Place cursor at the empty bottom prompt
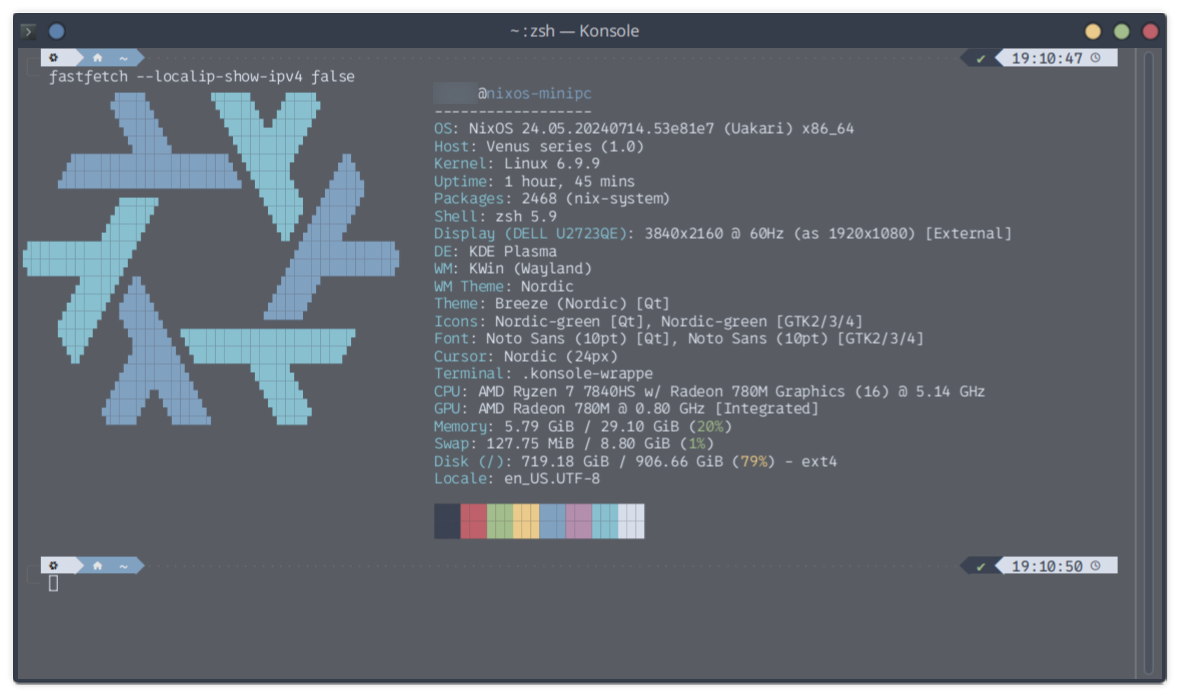 (x=54, y=583)
